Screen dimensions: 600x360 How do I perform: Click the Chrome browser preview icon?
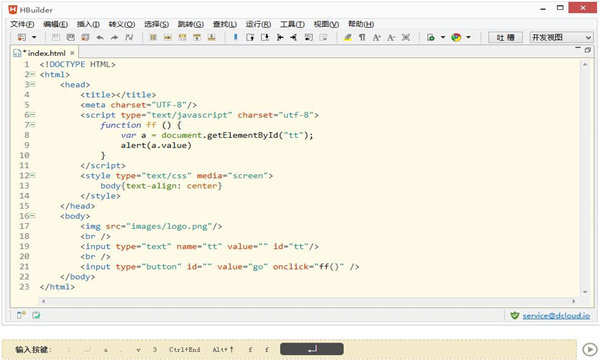(x=456, y=37)
